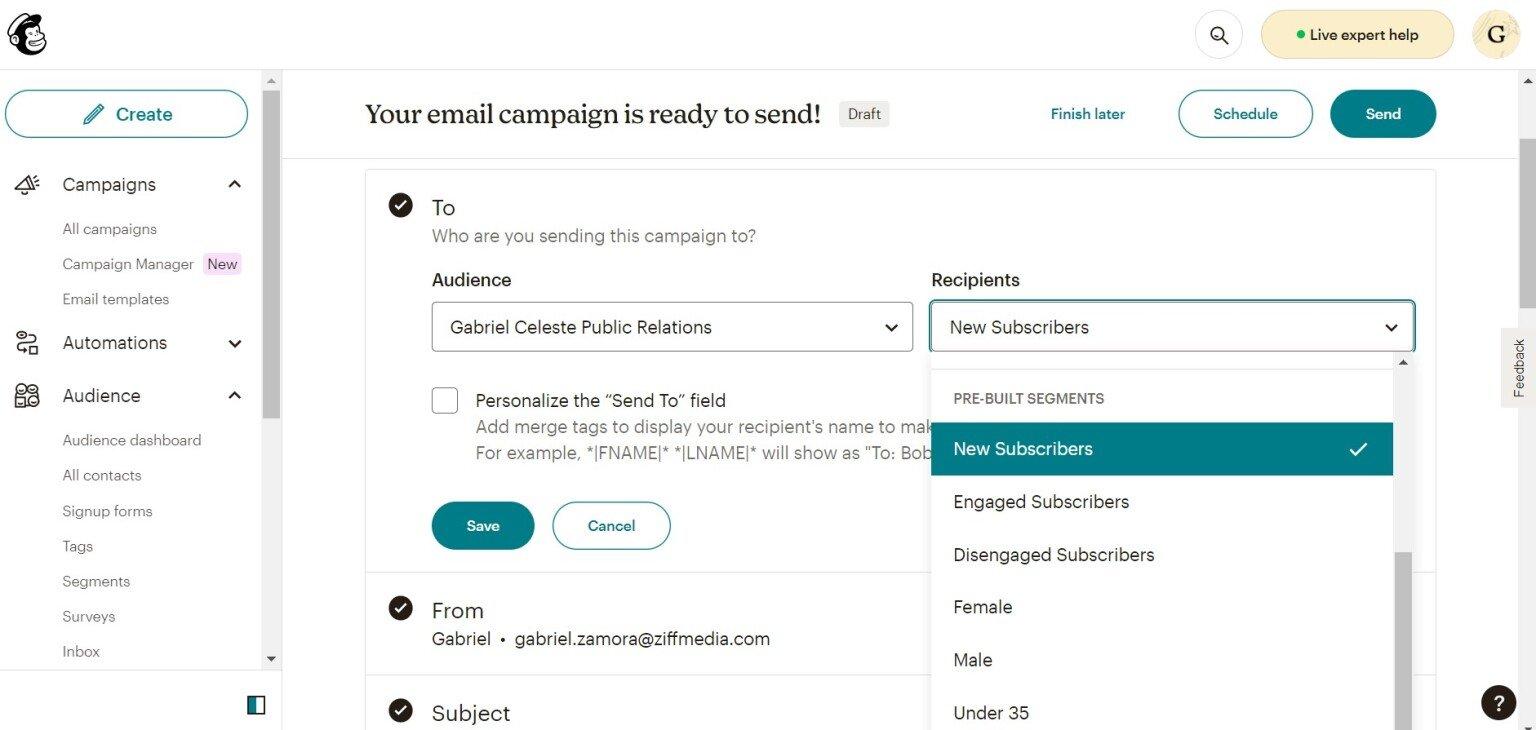Image resolution: width=1536 pixels, height=730 pixels.
Task: Choose Disengaged Subscribers from the list
Action: (x=1053, y=555)
